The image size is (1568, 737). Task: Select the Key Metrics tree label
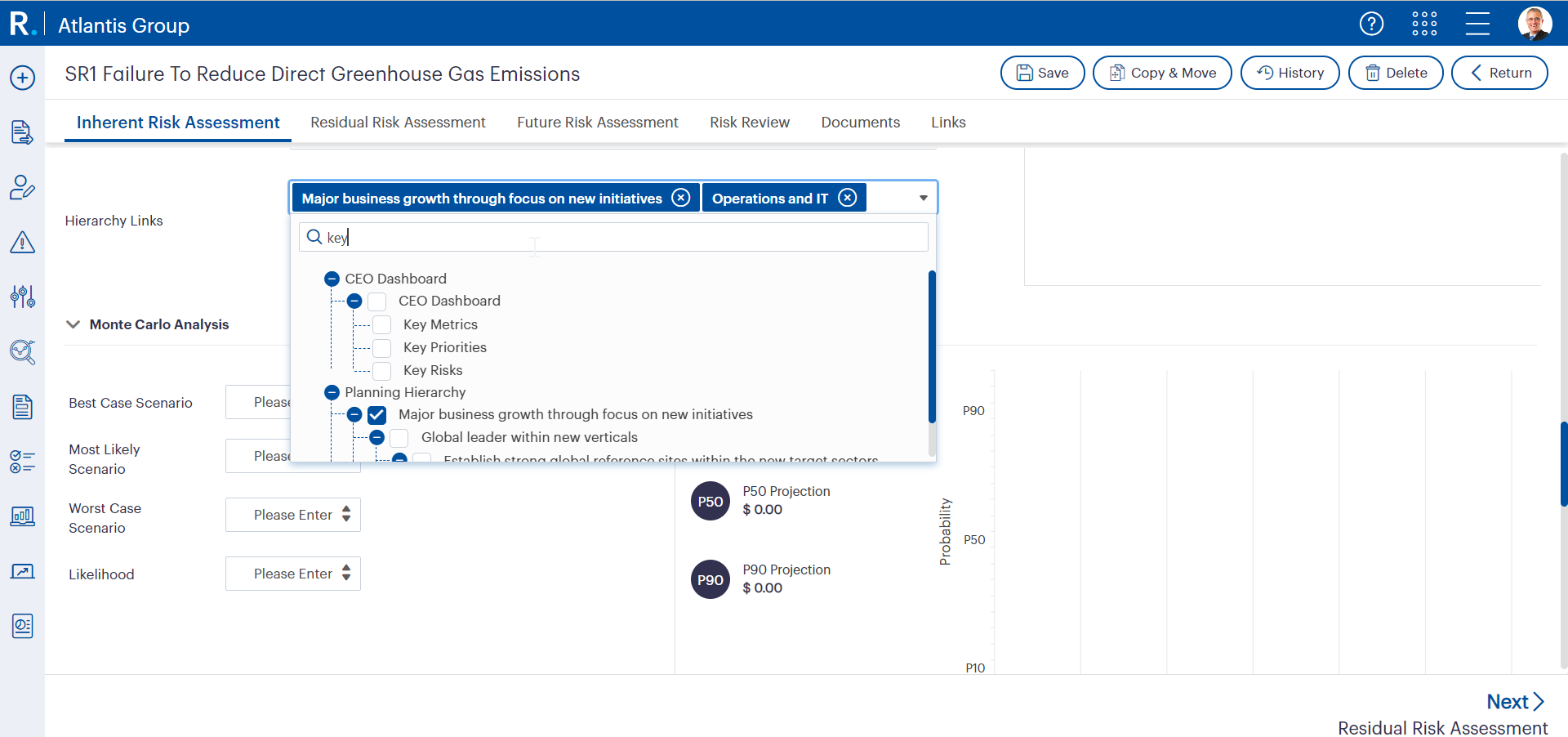click(440, 324)
